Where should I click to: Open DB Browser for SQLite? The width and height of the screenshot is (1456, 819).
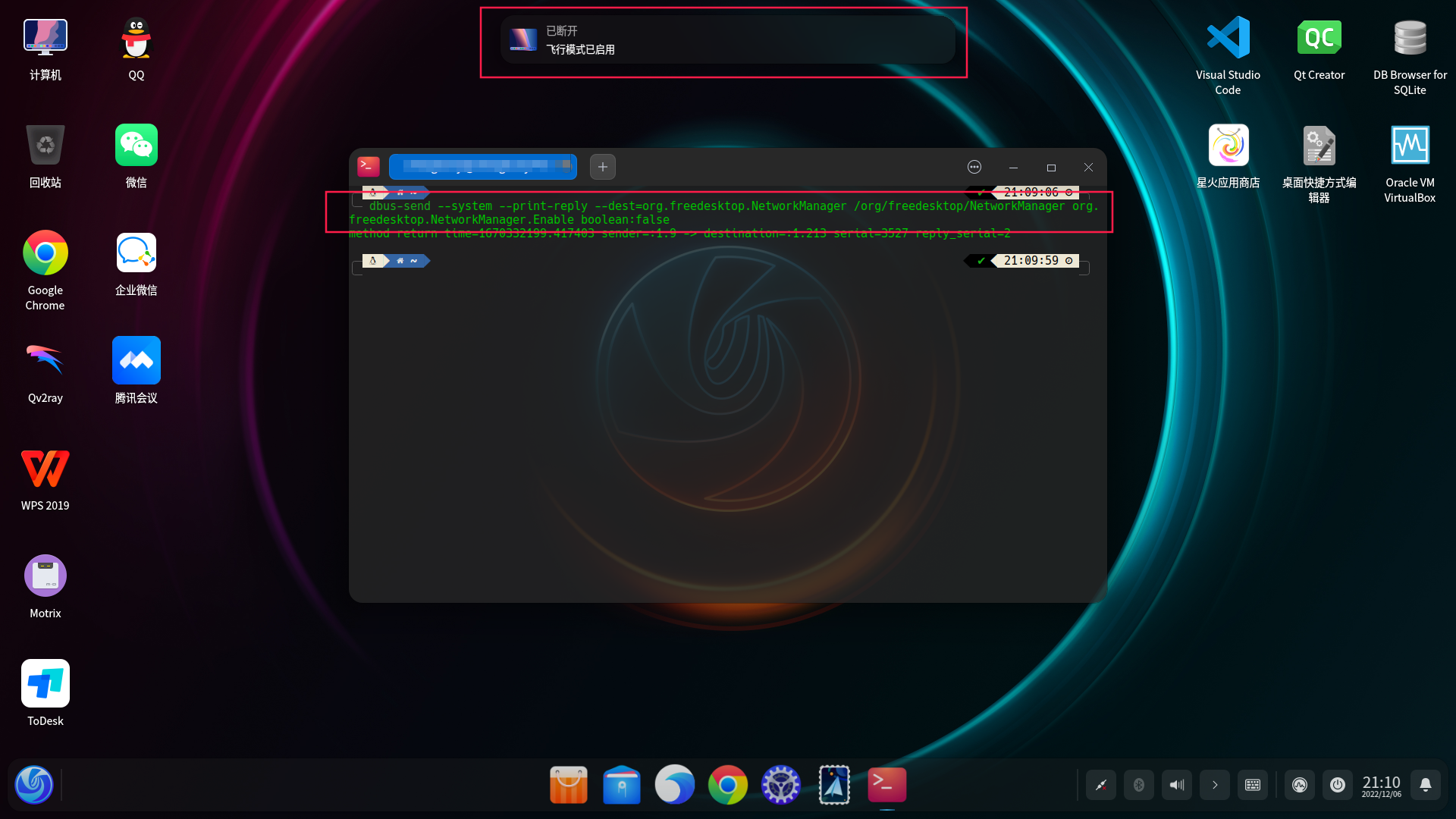[x=1409, y=36]
